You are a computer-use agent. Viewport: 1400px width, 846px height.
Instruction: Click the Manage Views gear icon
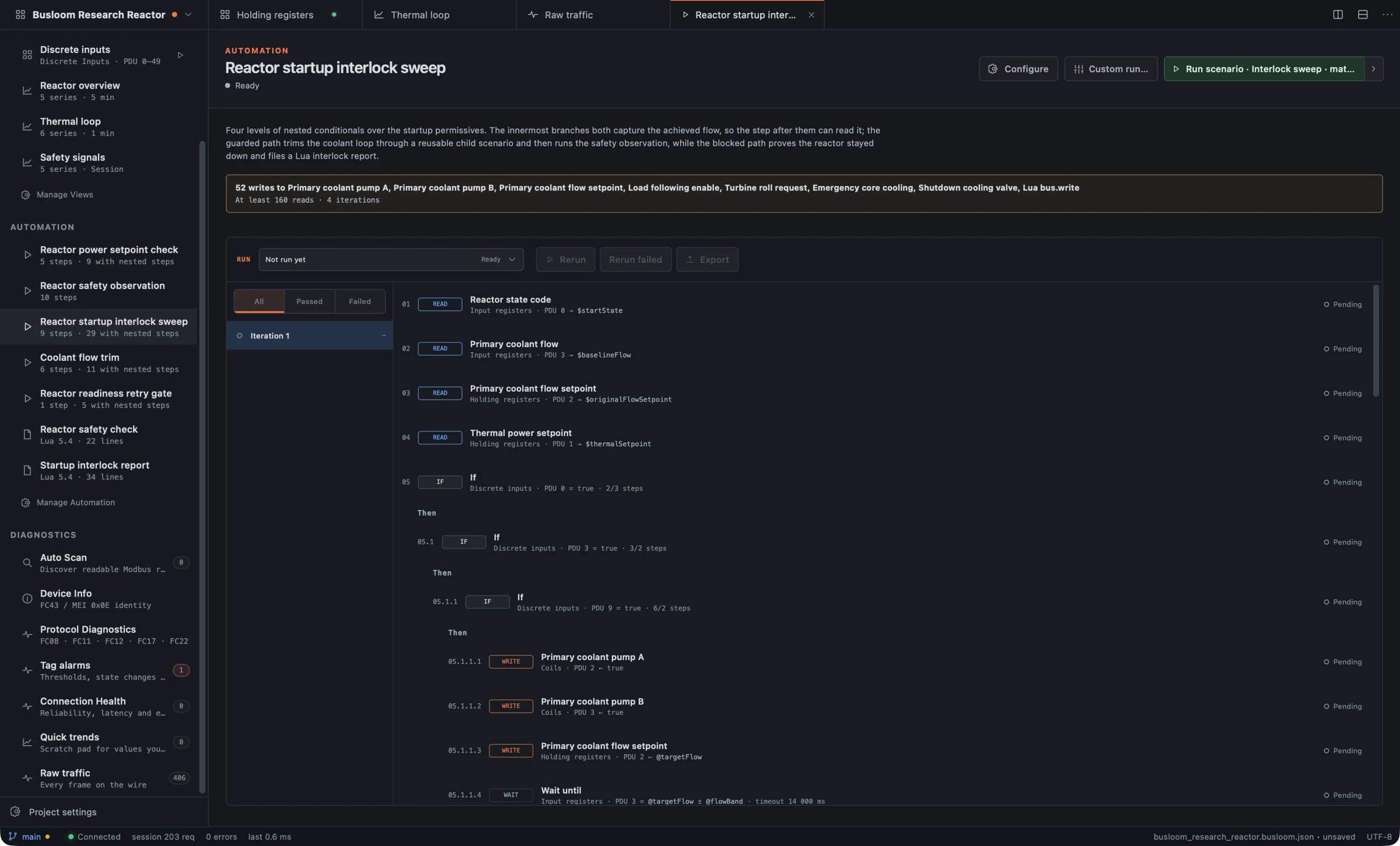pos(26,195)
